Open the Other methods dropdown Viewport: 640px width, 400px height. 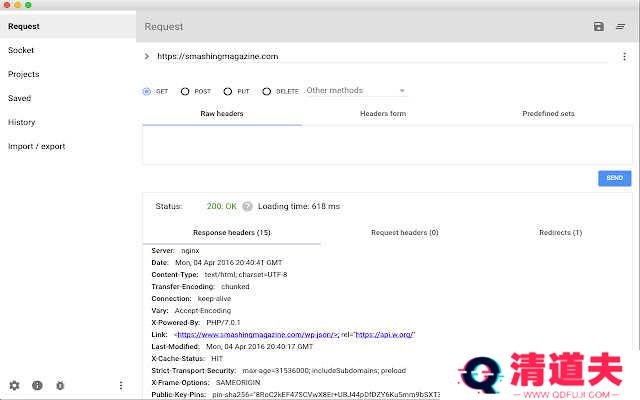(355, 91)
